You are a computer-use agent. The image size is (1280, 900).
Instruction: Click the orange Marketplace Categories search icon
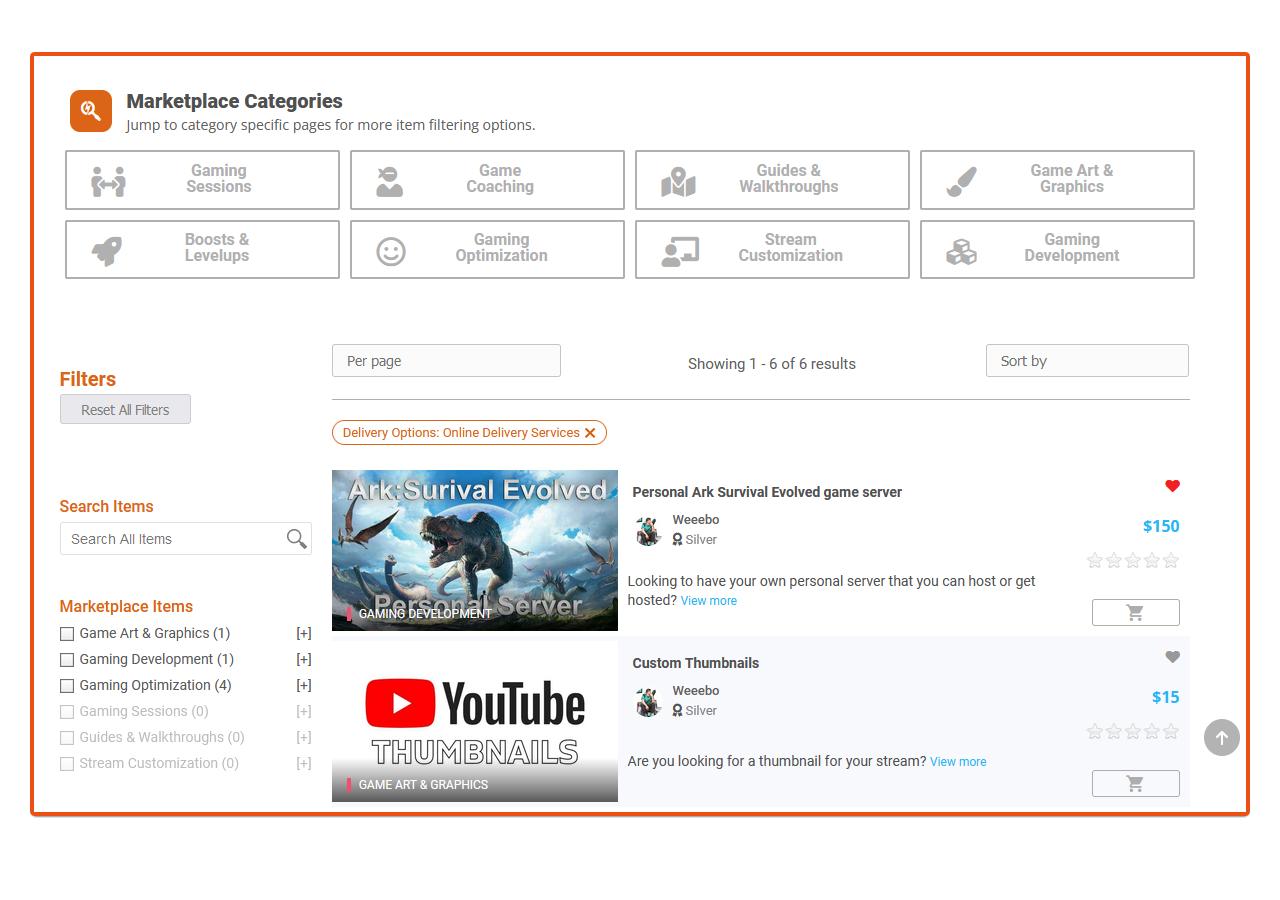click(91, 111)
